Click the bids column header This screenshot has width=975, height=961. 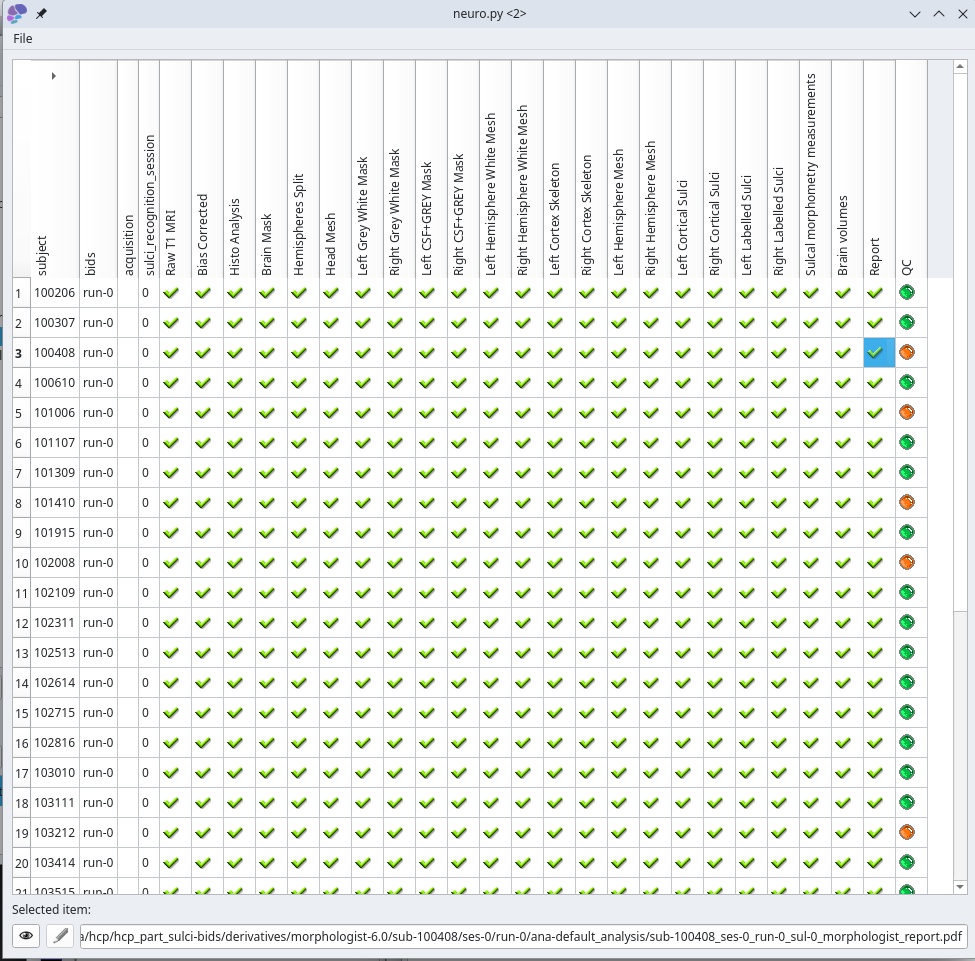coord(98,169)
